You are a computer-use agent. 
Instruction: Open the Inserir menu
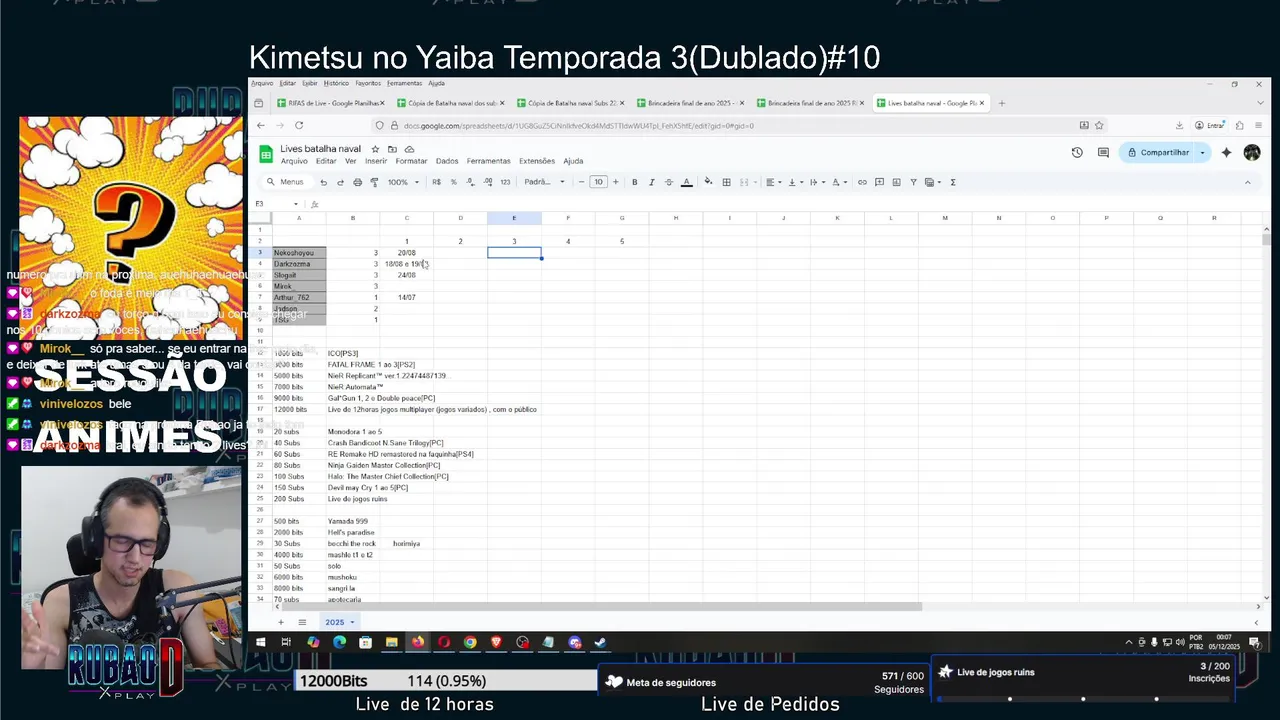[x=376, y=161]
